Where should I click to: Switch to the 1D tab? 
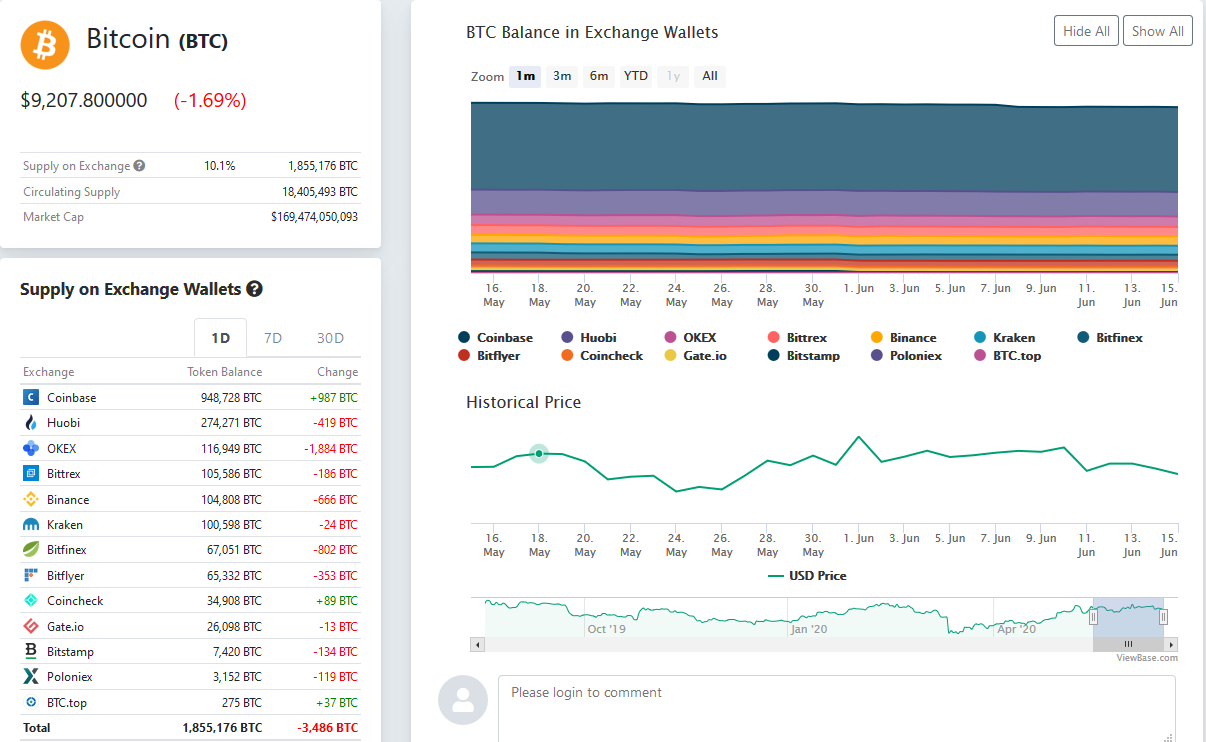click(221, 338)
